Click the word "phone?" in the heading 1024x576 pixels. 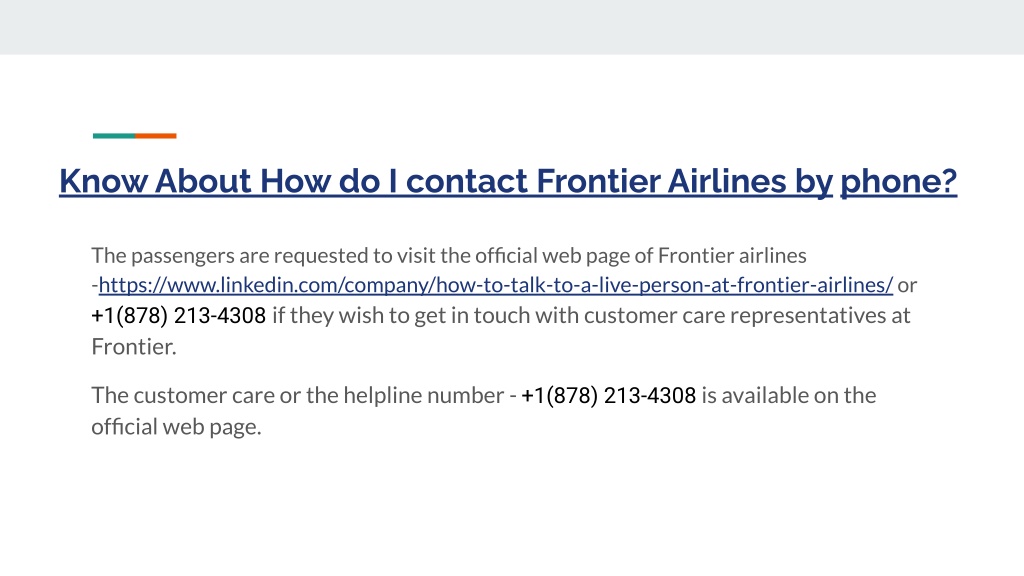899,181
